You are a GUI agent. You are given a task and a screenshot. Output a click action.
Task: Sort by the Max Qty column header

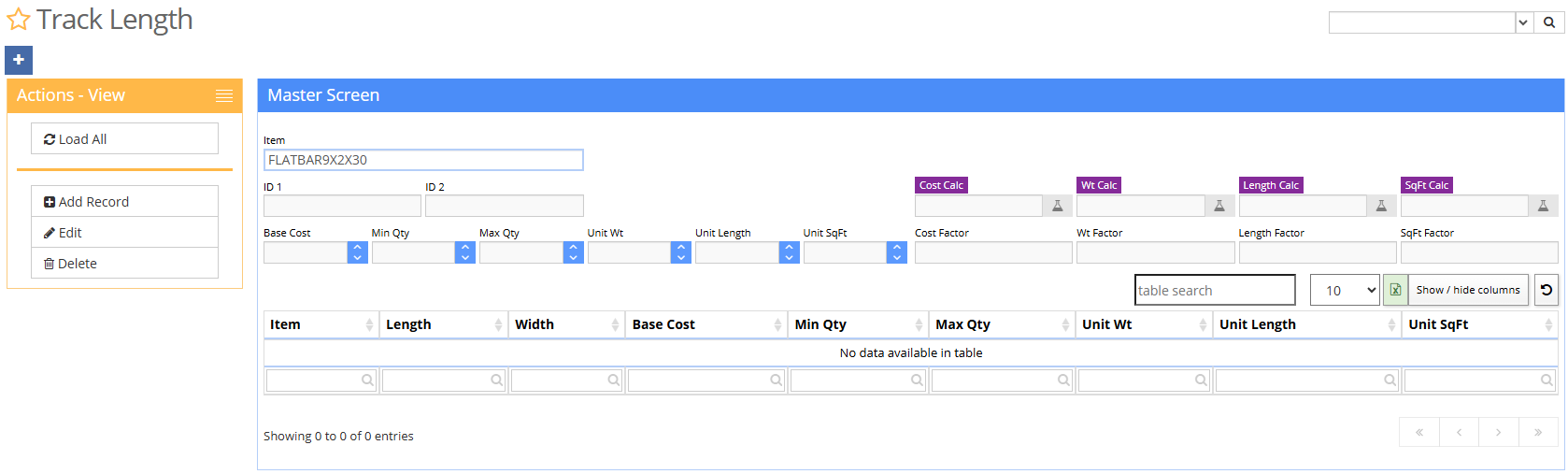point(1002,324)
